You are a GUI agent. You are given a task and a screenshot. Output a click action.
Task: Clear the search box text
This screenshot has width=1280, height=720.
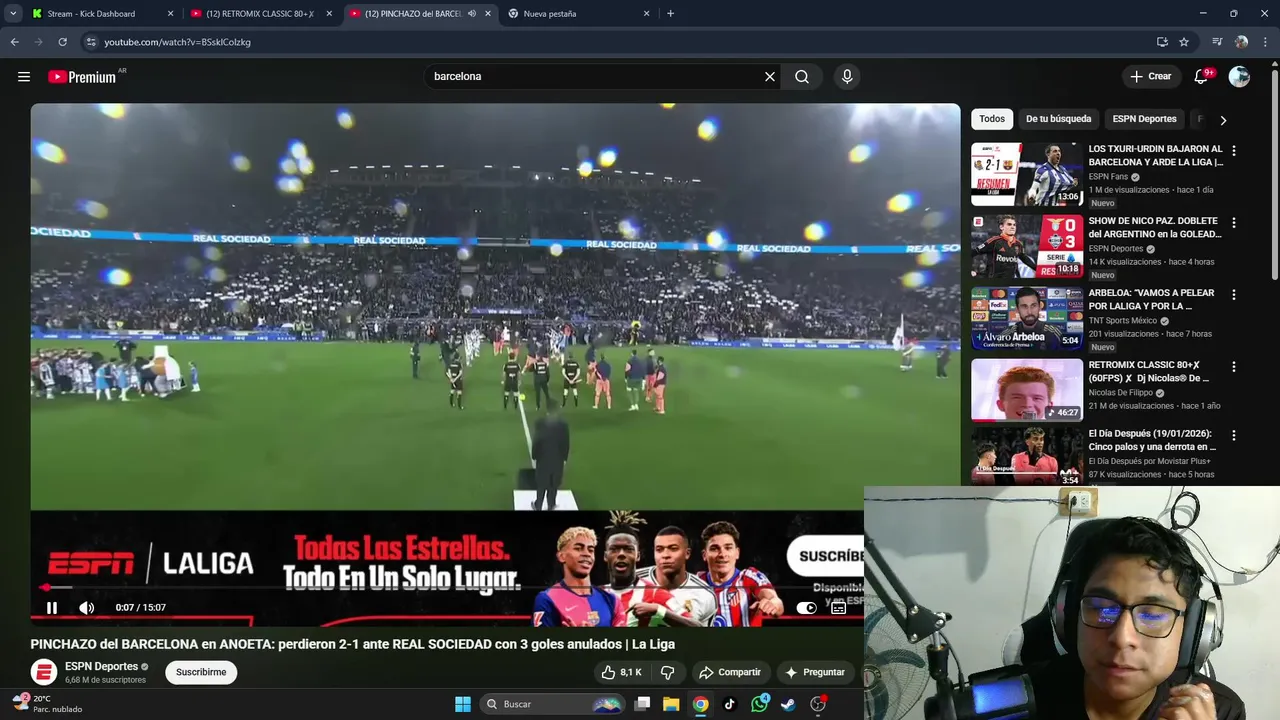click(x=770, y=76)
